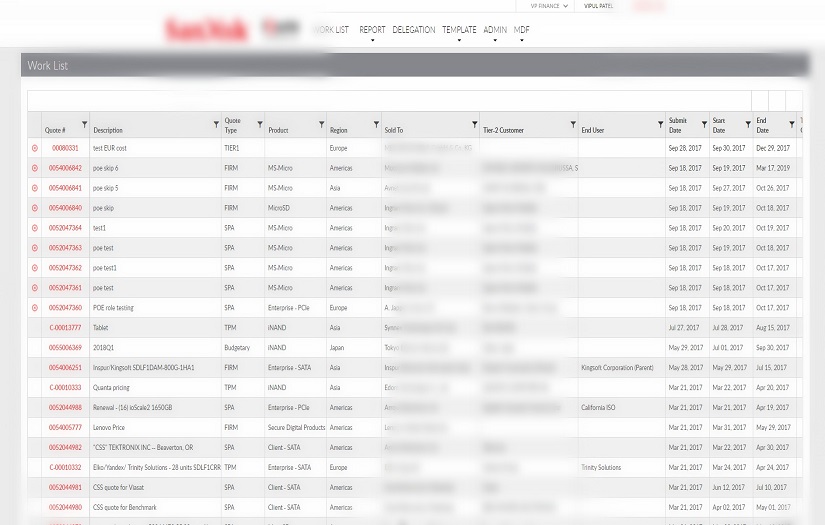The width and height of the screenshot is (825, 525).
Task: Click red circle icon for quote 0052047363
Action: click(35, 248)
